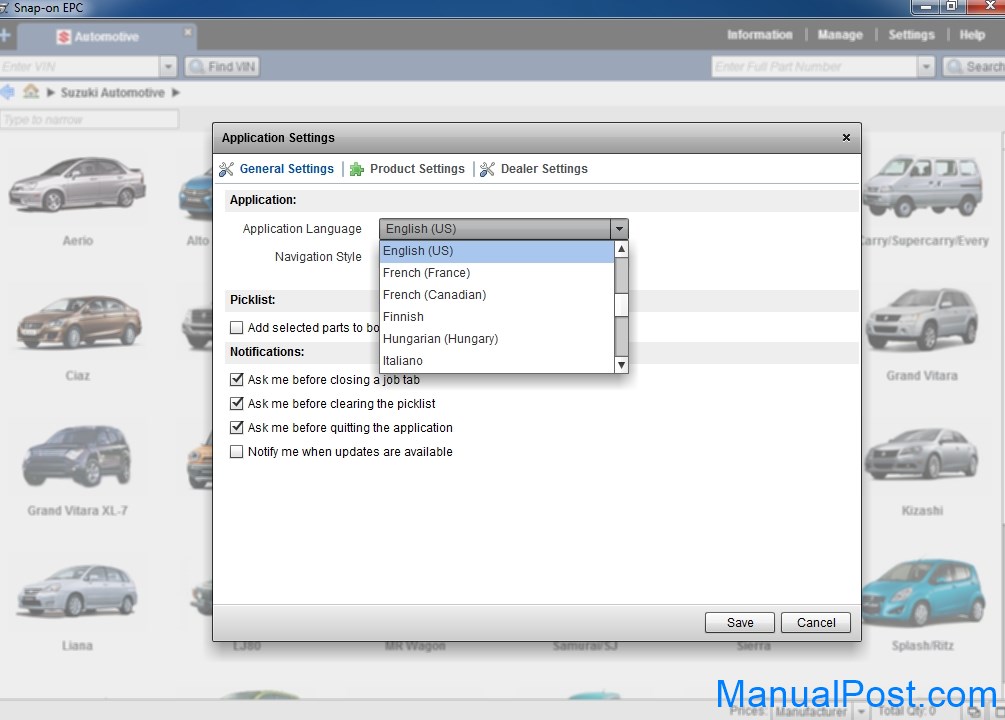Click the Cancel button
This screenshot has width=1005, height=720.
(816, 623)
